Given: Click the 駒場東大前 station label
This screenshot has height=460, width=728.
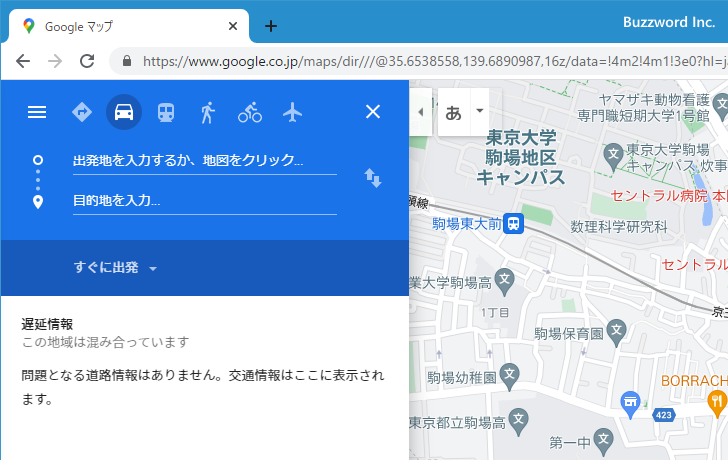Looking at the screenshot, I should pyautogui.click(x=467, y=224).
